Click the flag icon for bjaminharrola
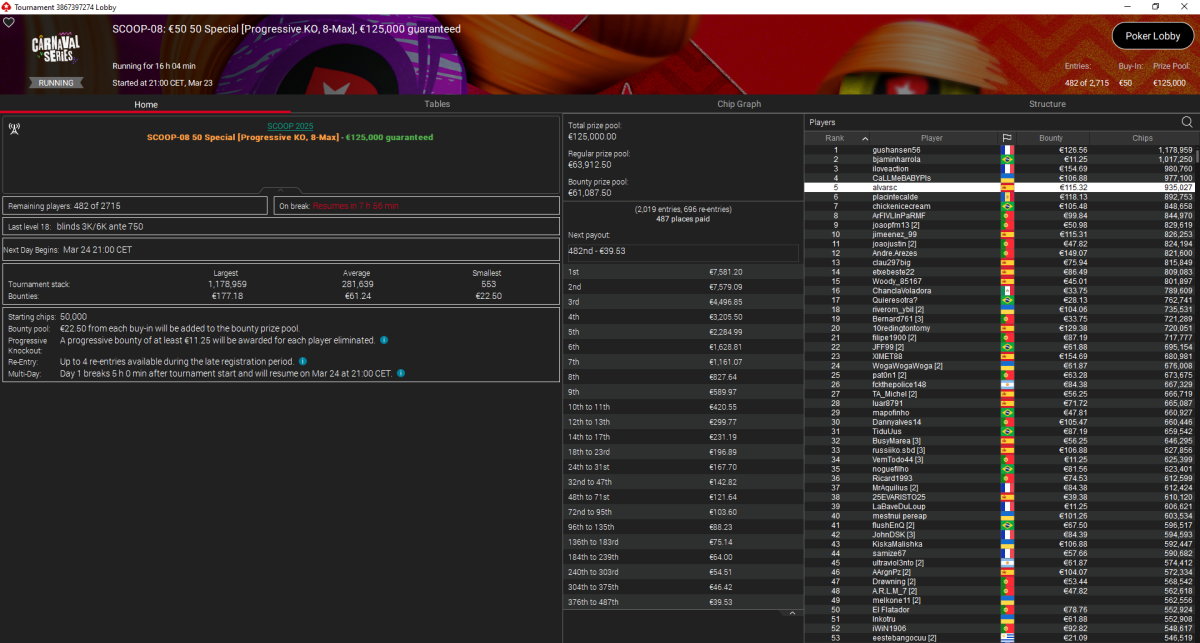 tap(1007, 159)
